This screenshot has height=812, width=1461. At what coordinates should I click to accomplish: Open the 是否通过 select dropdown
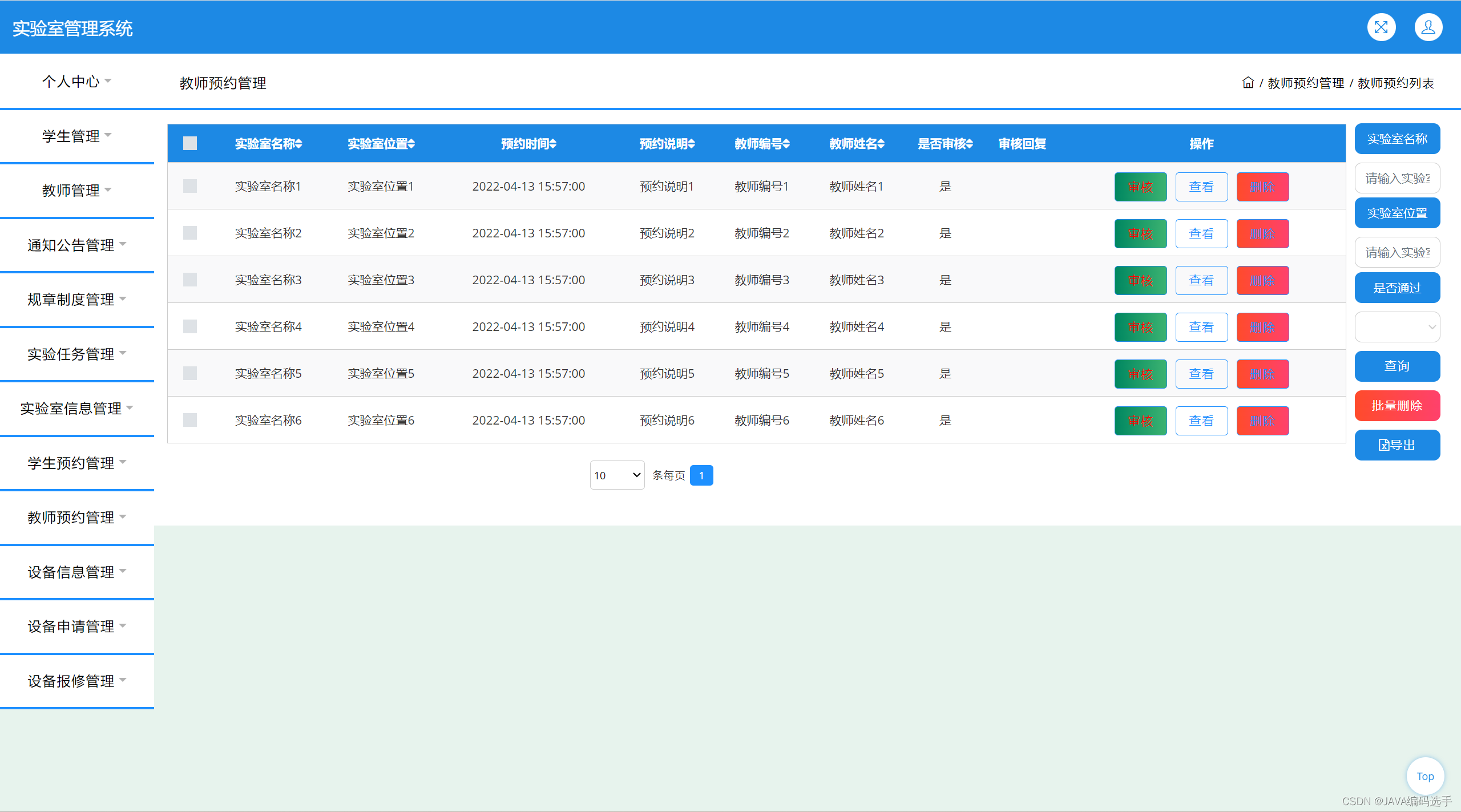pos(1397,327)
